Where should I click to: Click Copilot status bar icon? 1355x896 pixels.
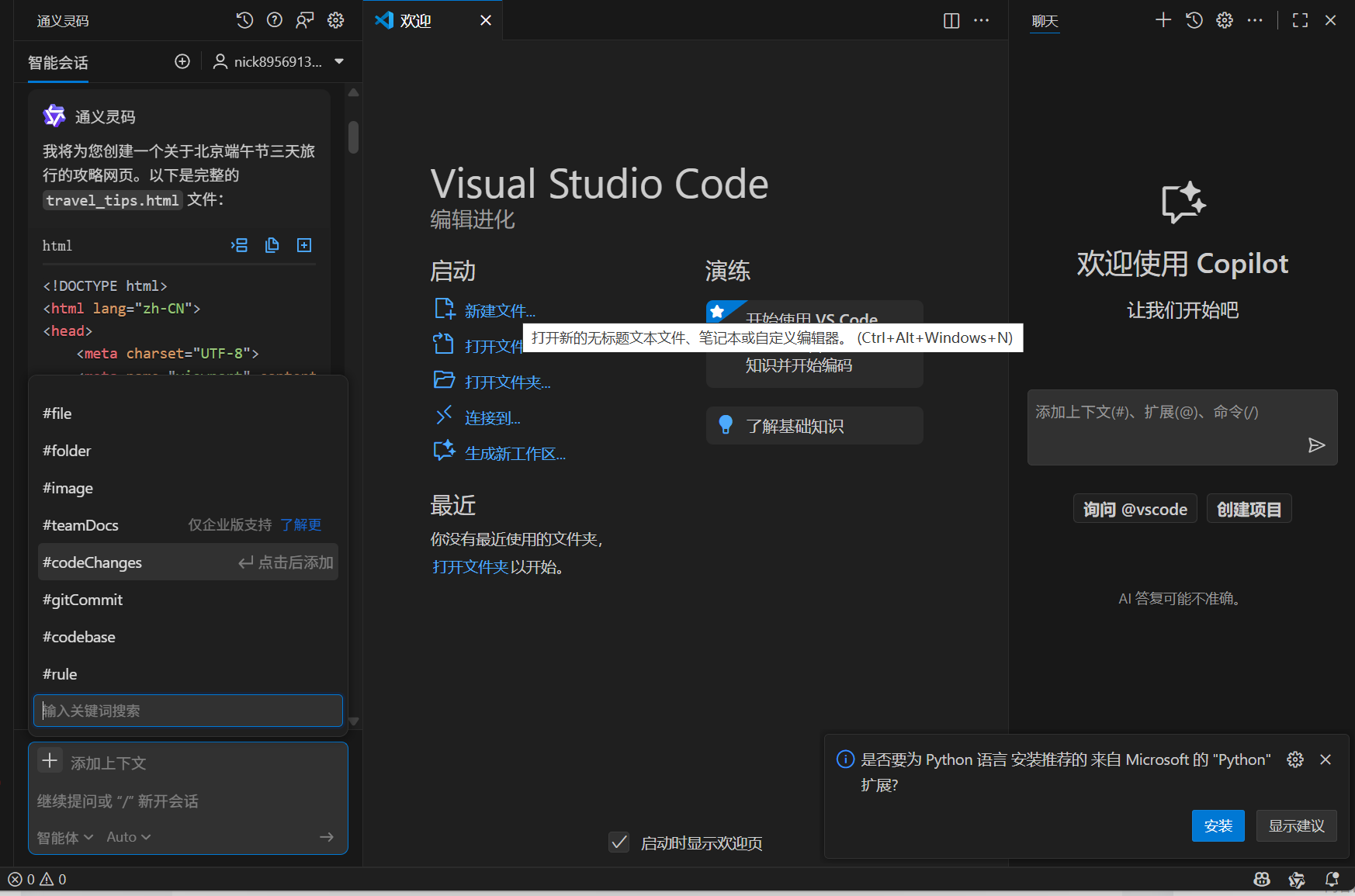pyautogui.click(x=1262, y=879)
